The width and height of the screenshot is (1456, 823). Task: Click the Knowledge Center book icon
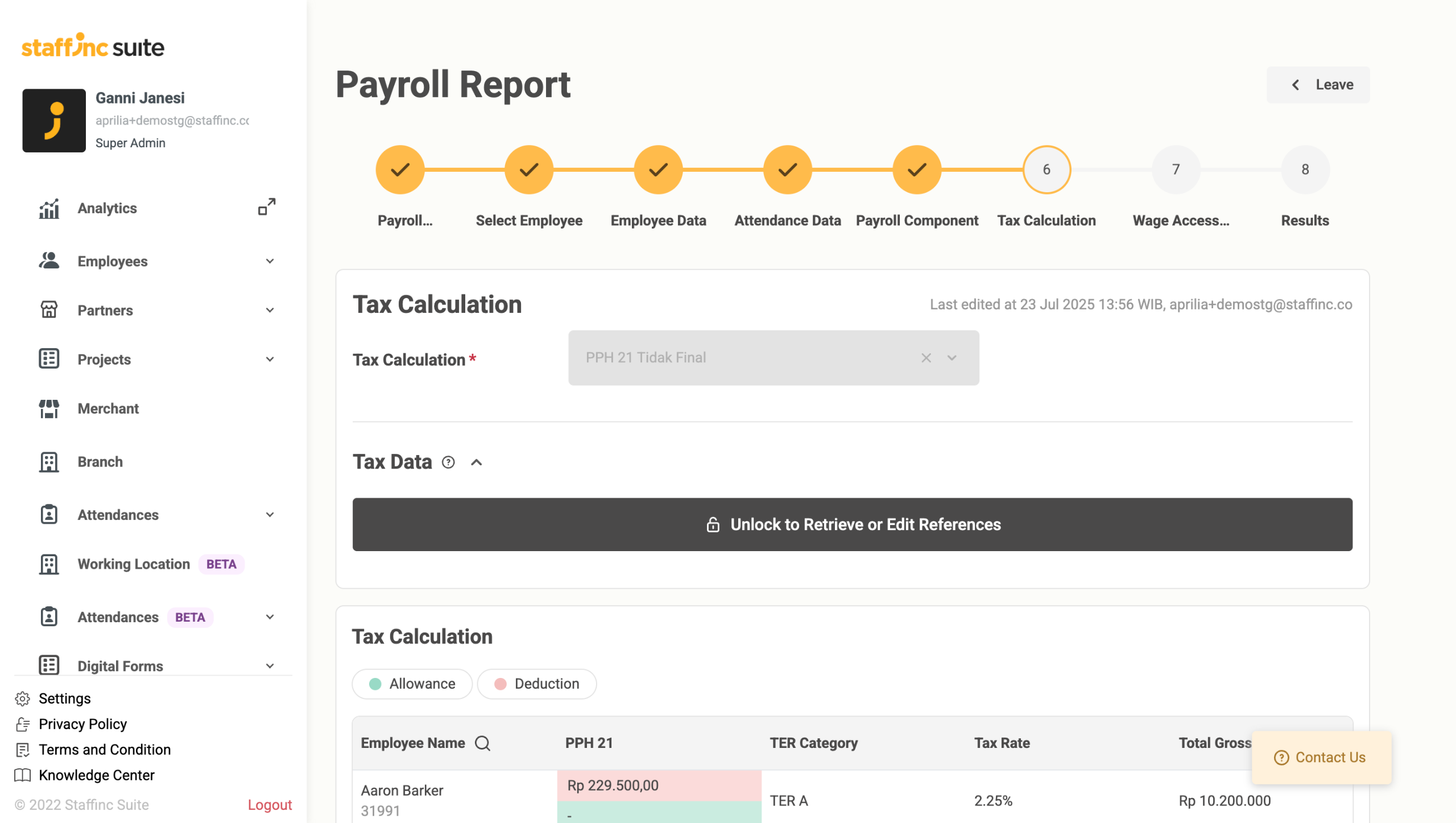tap(23, 775)
